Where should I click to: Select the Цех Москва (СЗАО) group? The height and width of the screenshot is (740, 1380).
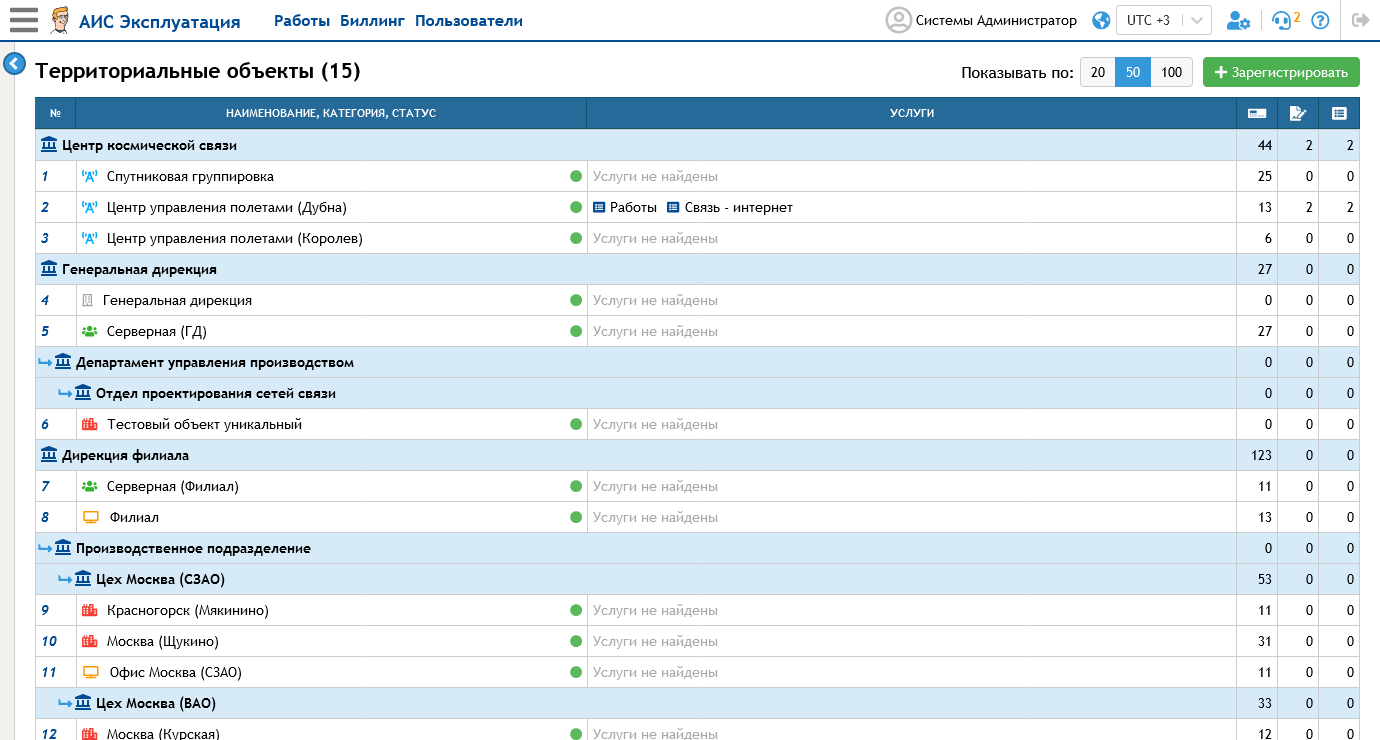point(160,579)
